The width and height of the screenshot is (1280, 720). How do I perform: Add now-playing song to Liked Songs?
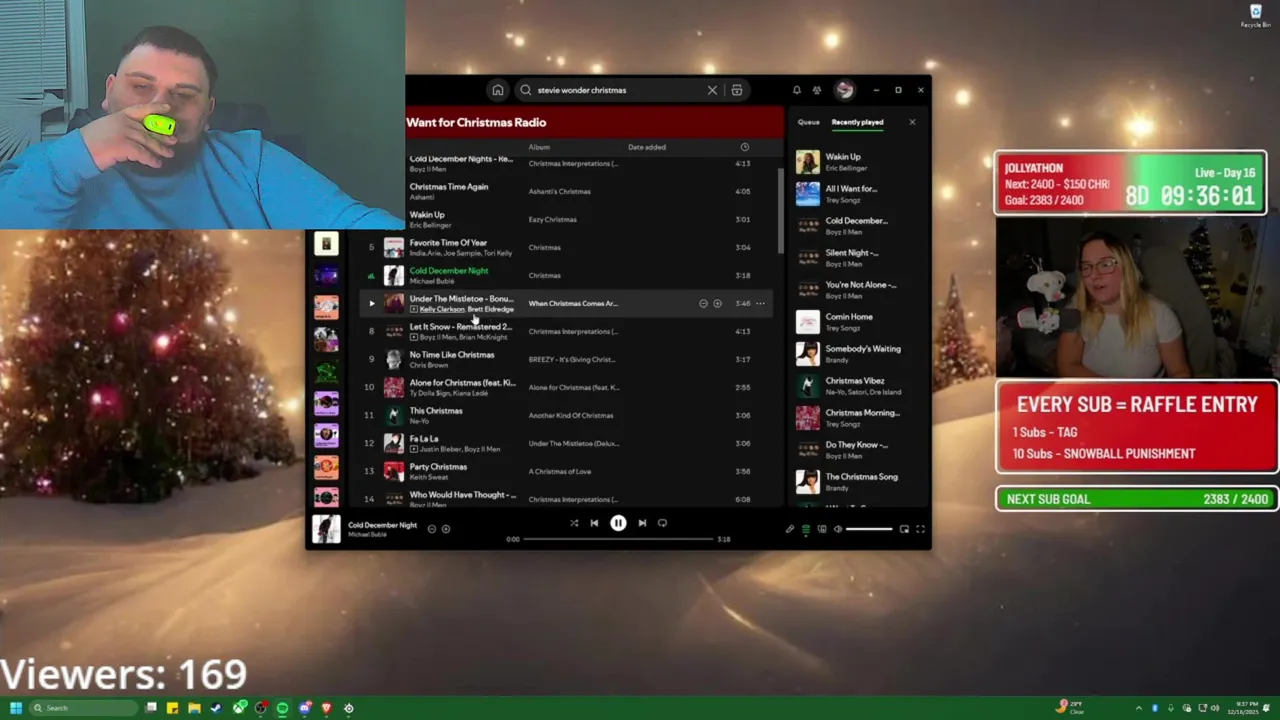pyautogui.click(x=446, y=529)
